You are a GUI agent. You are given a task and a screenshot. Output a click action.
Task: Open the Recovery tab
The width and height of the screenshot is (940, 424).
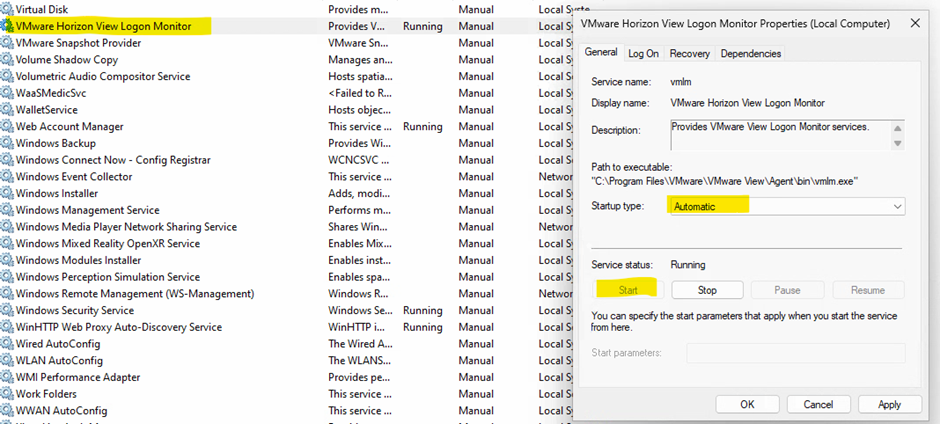[689, 53]
